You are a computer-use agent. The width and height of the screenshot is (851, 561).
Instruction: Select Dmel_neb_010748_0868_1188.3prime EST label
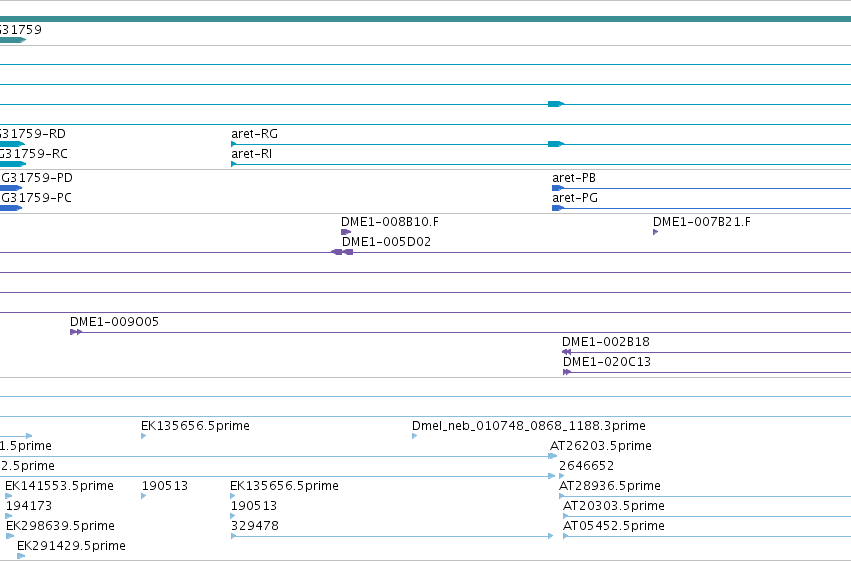point(529,425)
